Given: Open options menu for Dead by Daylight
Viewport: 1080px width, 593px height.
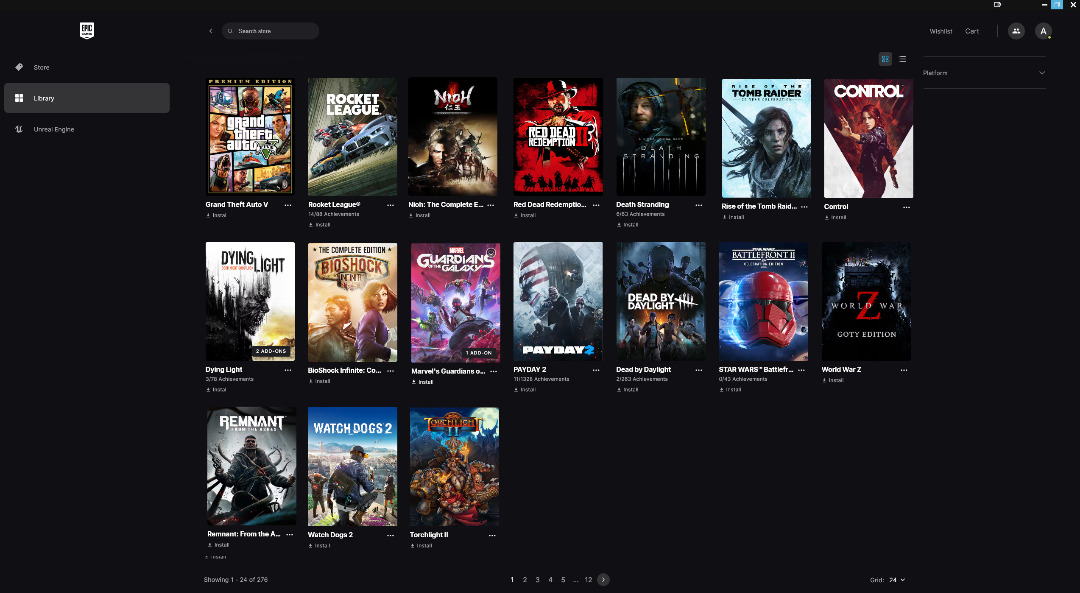Looking at the screenshot, I should point(698,370).
